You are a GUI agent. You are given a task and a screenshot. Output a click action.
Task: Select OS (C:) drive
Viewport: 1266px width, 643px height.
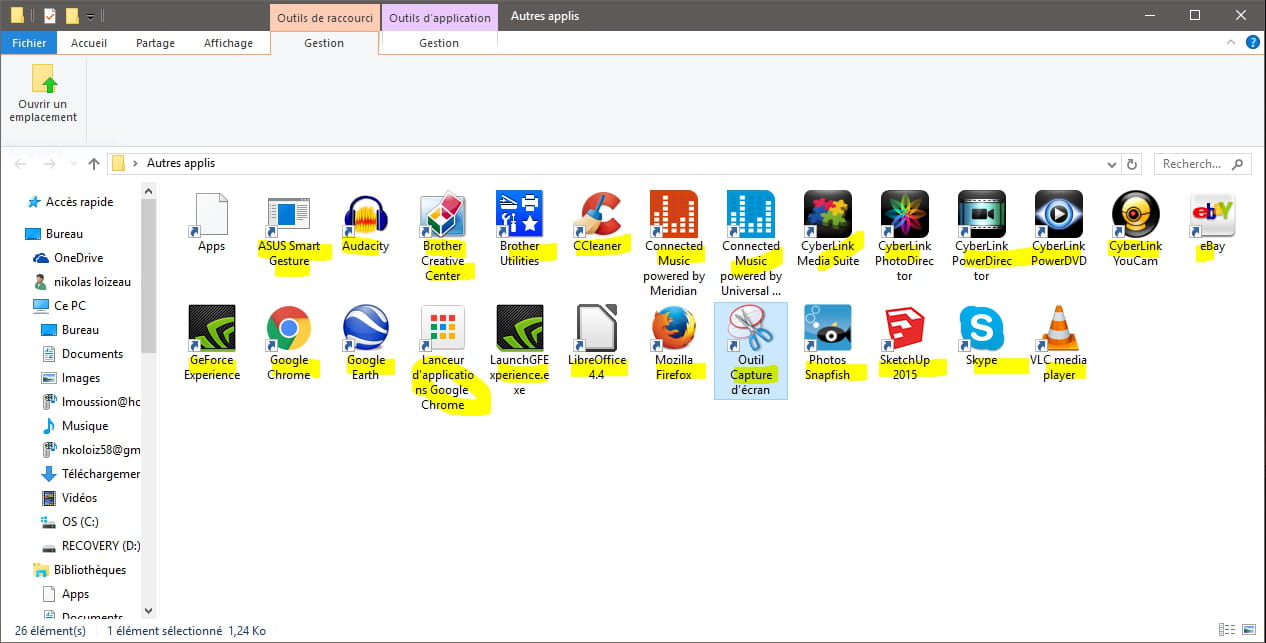pyautogui.click(x=80, y=522)
